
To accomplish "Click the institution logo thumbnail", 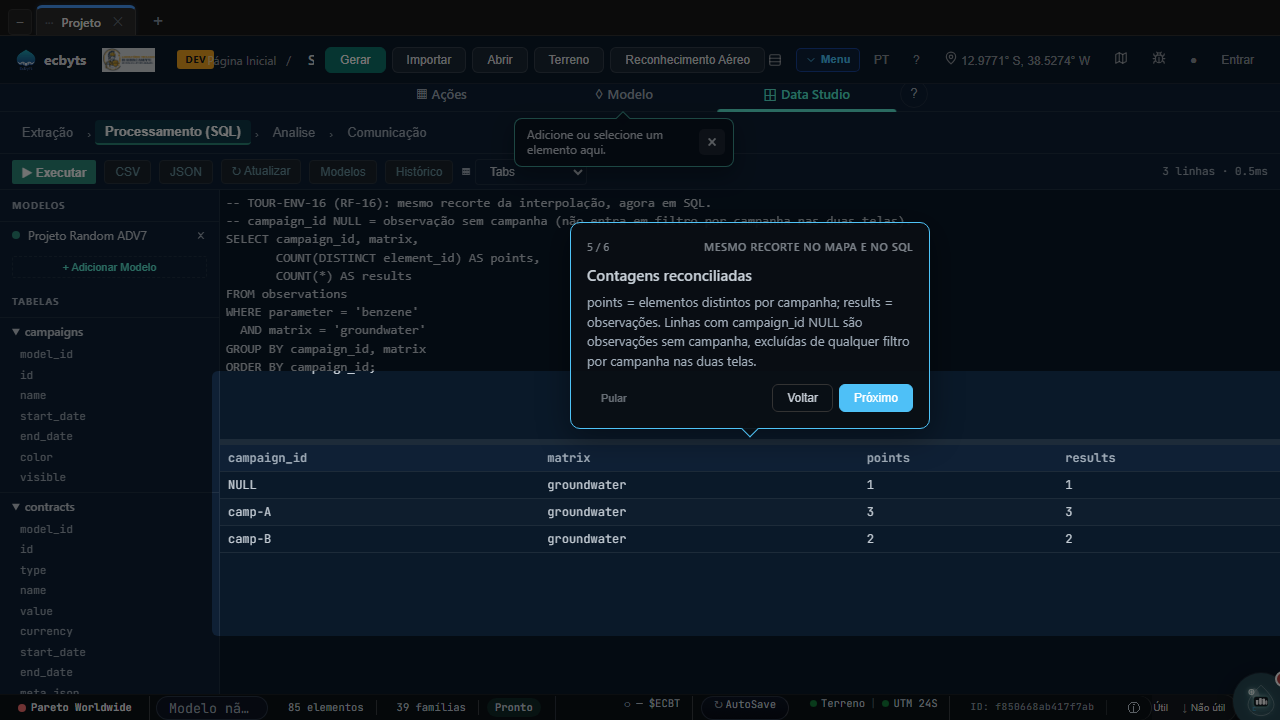I will [129, 60].
